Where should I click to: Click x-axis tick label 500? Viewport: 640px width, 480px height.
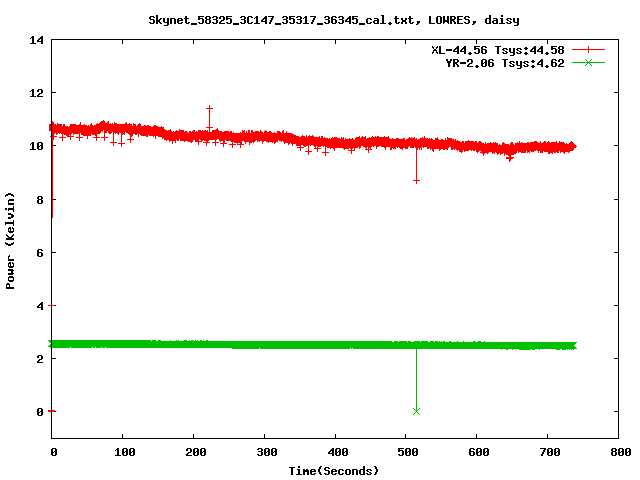click(x=408, y=452)
